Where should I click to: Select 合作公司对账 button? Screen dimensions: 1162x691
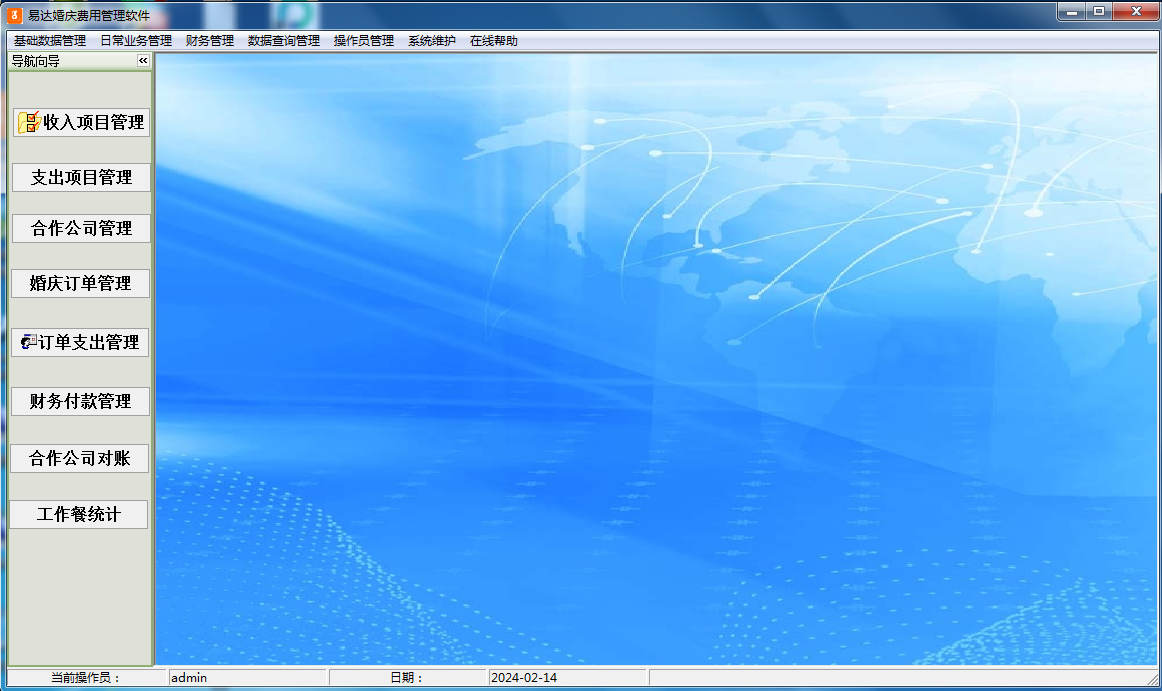79,458
